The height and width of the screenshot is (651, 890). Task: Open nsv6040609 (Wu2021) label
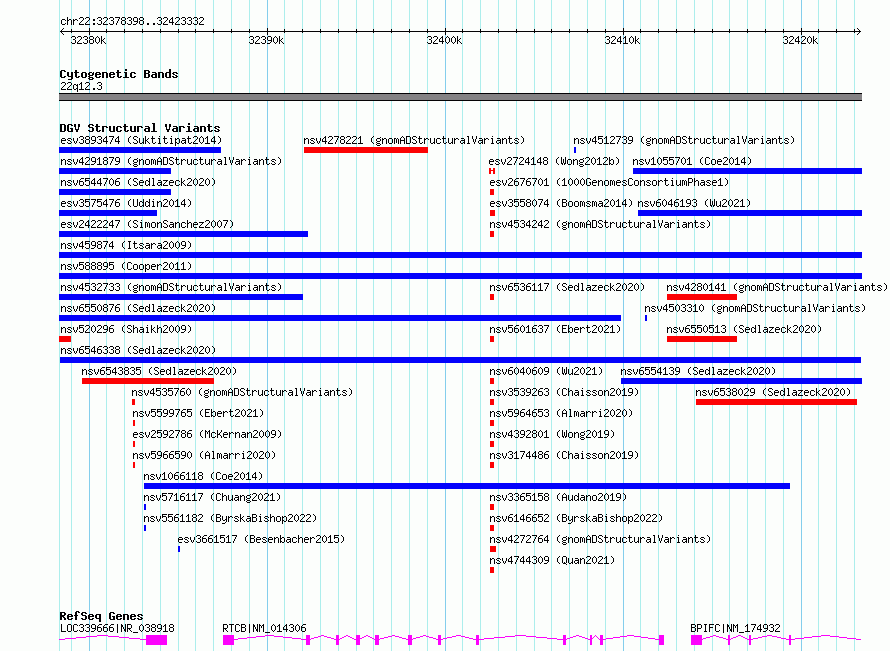tap(546, 371)
